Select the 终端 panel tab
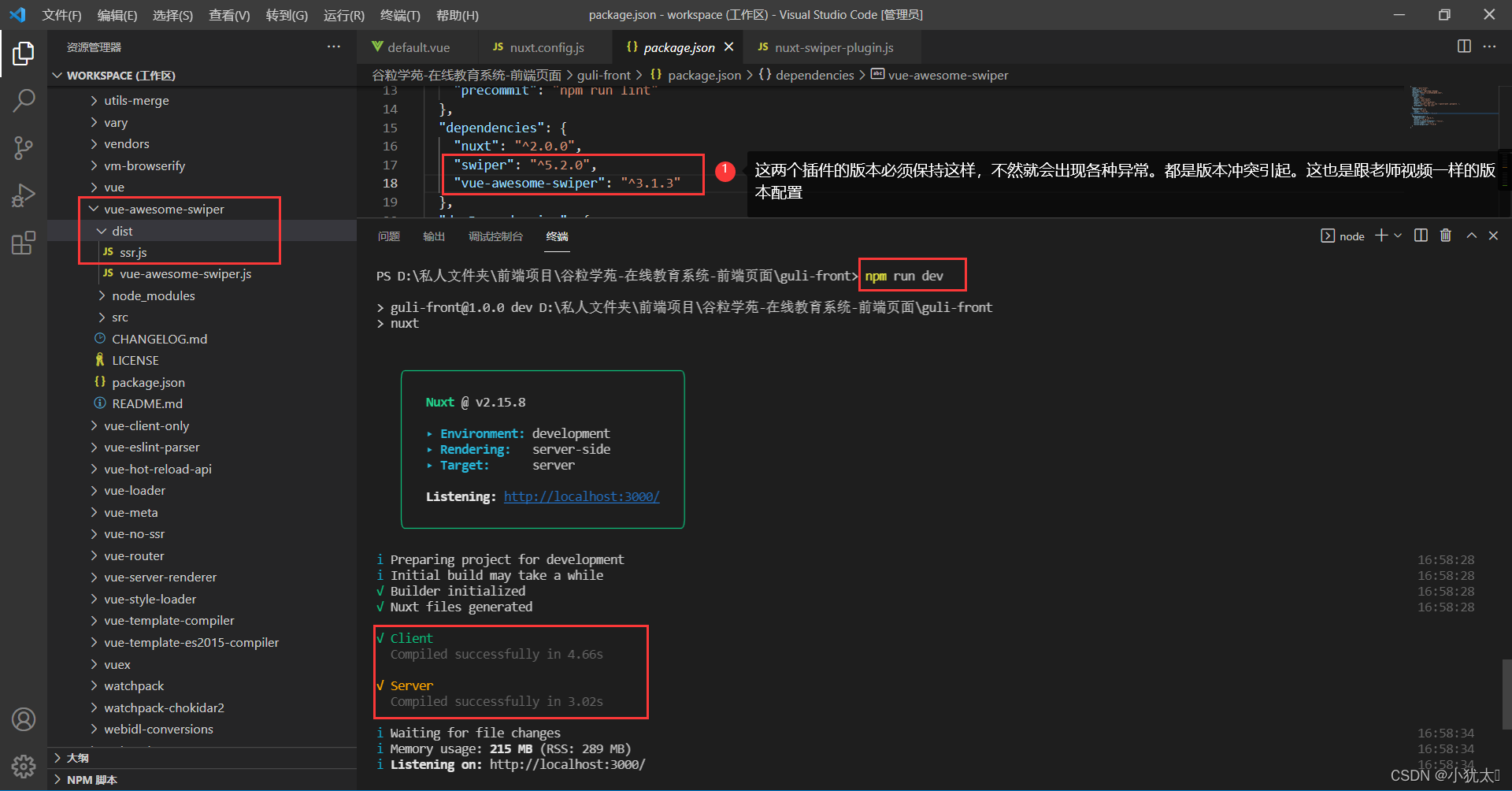The width and height of the screenshot is (1512, 791). pyautogui.click(x=557, y=236)
